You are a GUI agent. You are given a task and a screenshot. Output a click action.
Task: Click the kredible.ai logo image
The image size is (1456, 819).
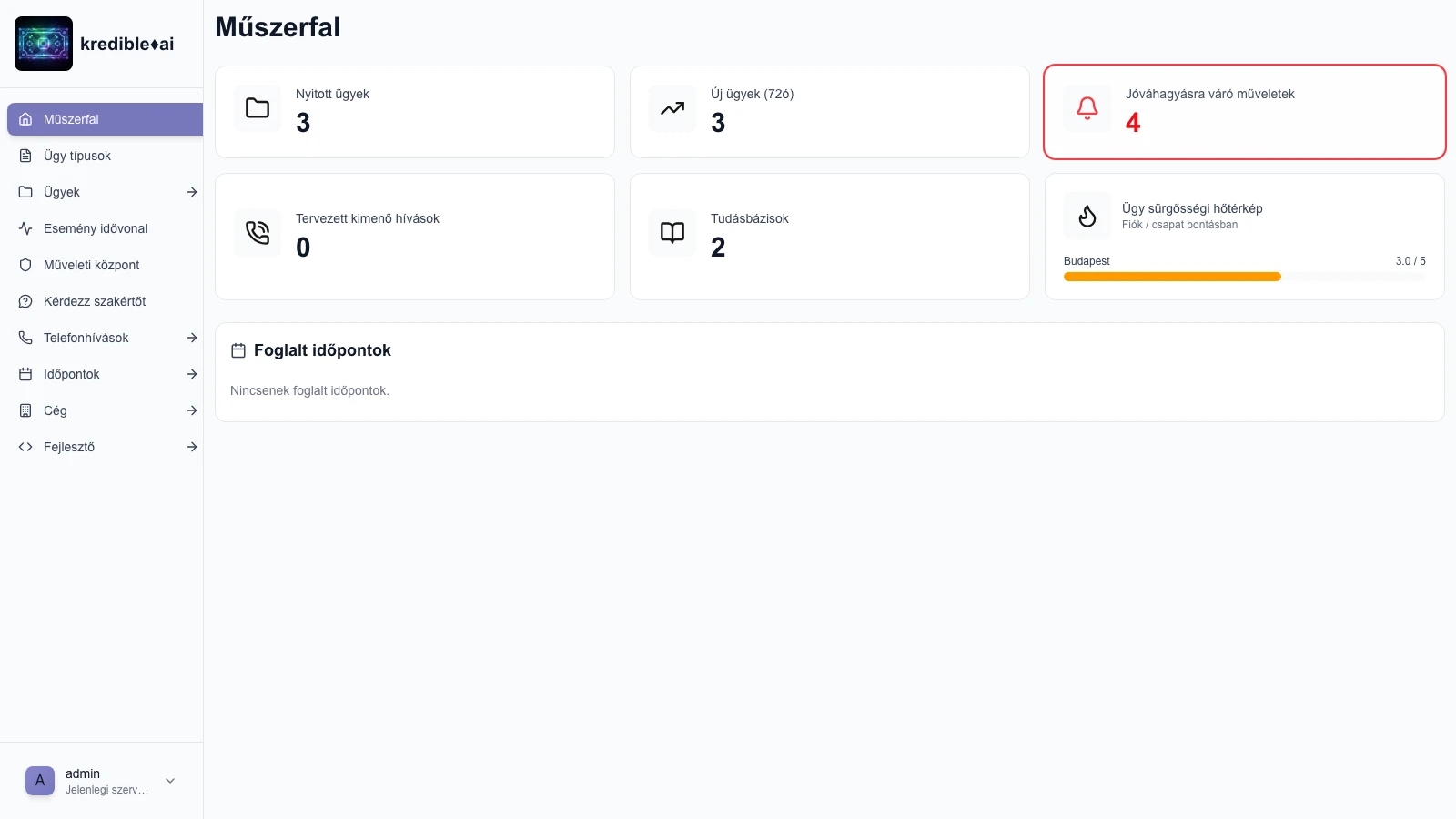click(x=44, y=44)
